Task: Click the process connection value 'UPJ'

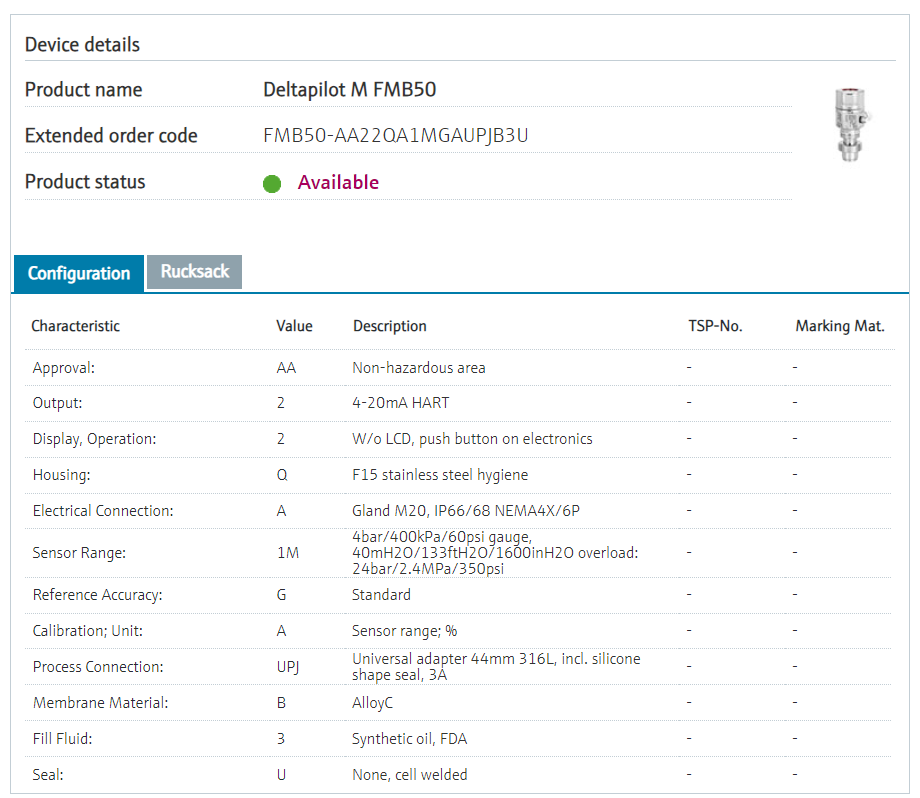Action: coord(288,667)
